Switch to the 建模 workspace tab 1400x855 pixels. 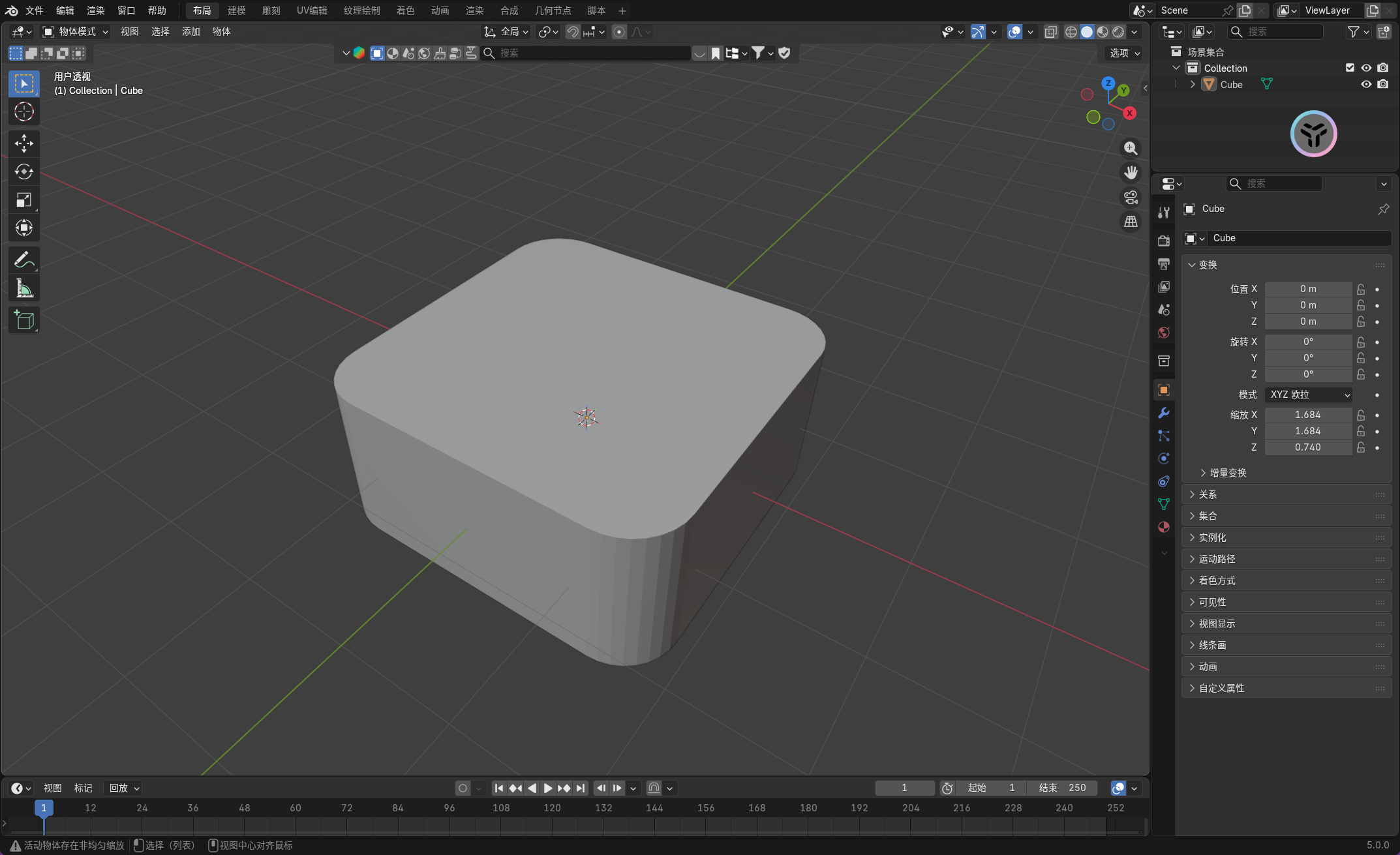tap(236, 10)
